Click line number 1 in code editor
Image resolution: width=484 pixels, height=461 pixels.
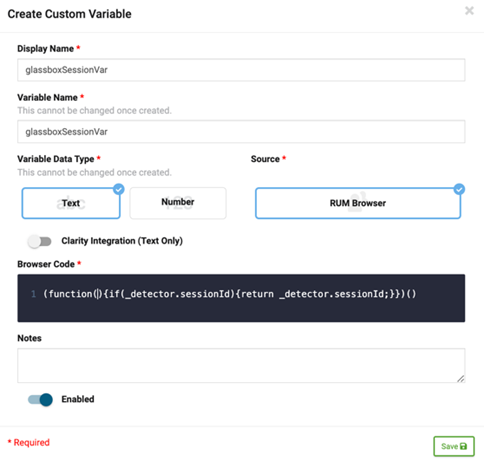point(33,294)
